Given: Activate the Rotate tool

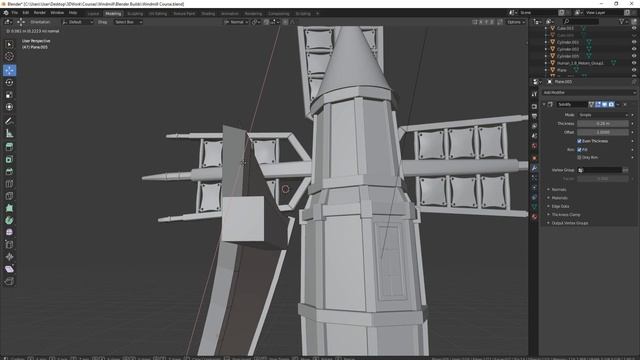Looking at the screenshot, I should 9,82.
